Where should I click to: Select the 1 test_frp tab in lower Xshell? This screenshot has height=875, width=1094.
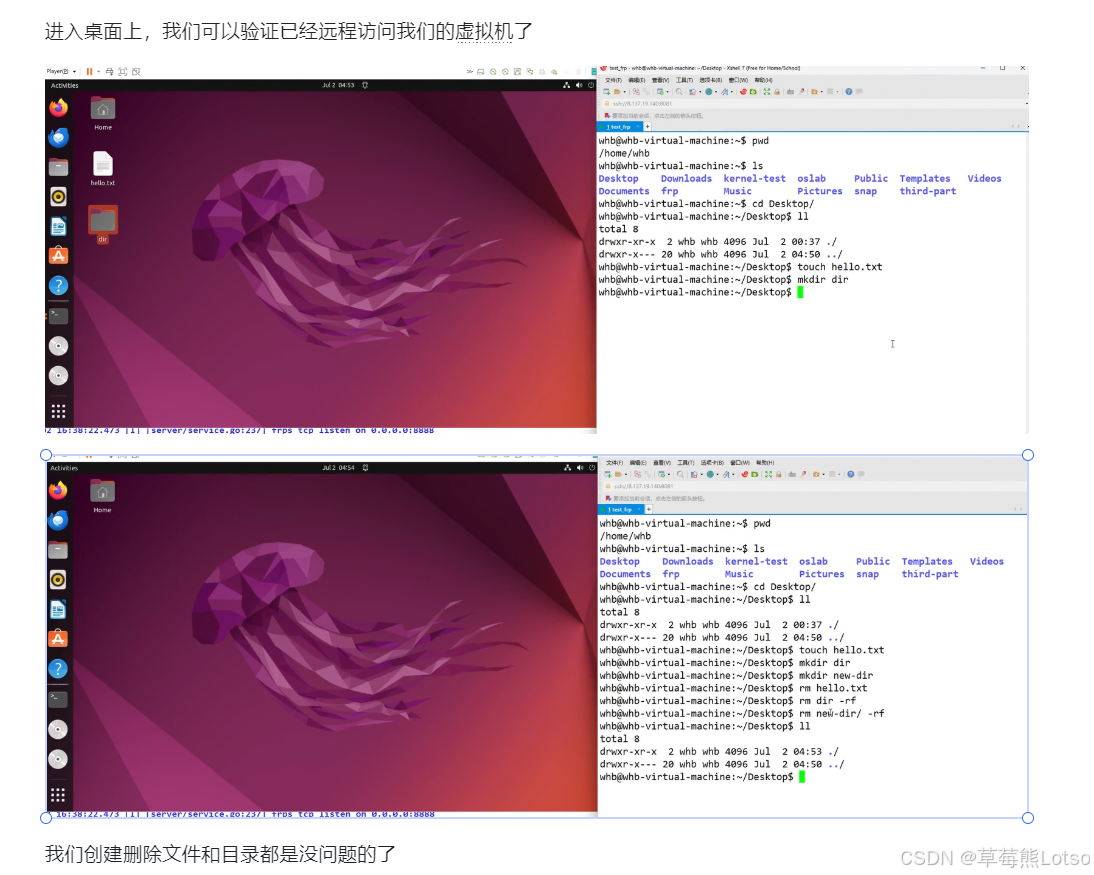click(x=620, y=509)
